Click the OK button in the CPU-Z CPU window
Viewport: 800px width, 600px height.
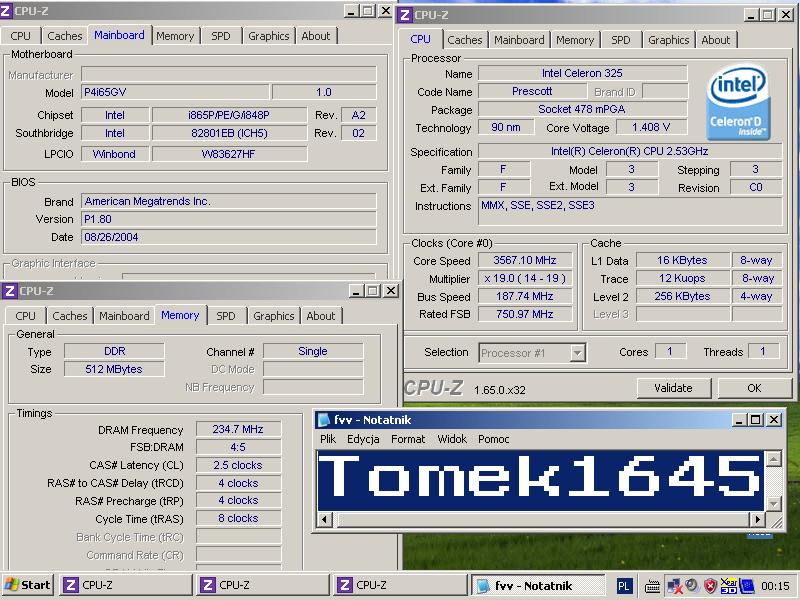pos(754,388)
